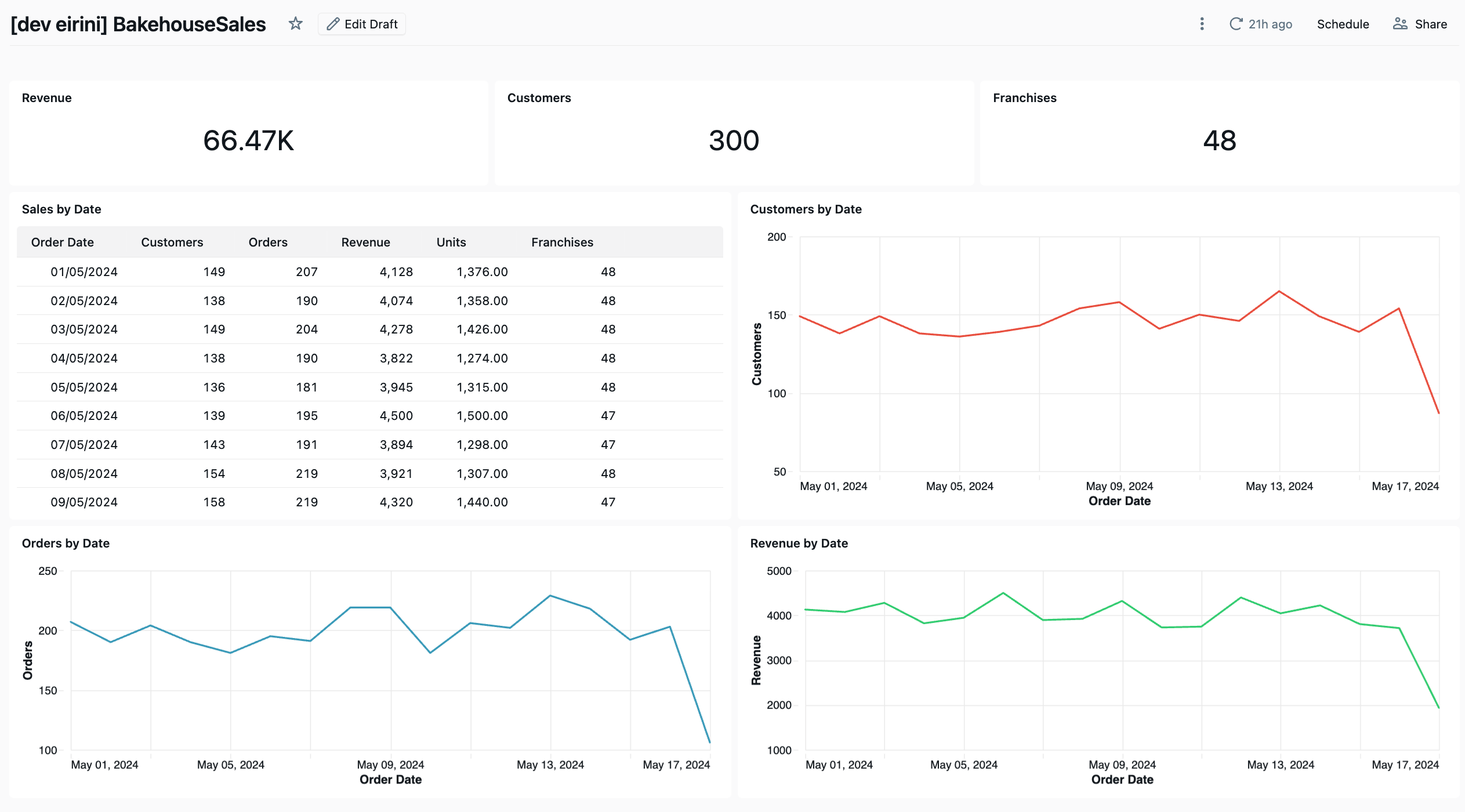The image size is (1465, 812).
Task: Click the Edit Draft pencil icon
Action: pyautogui.click(x=333, y=24)
